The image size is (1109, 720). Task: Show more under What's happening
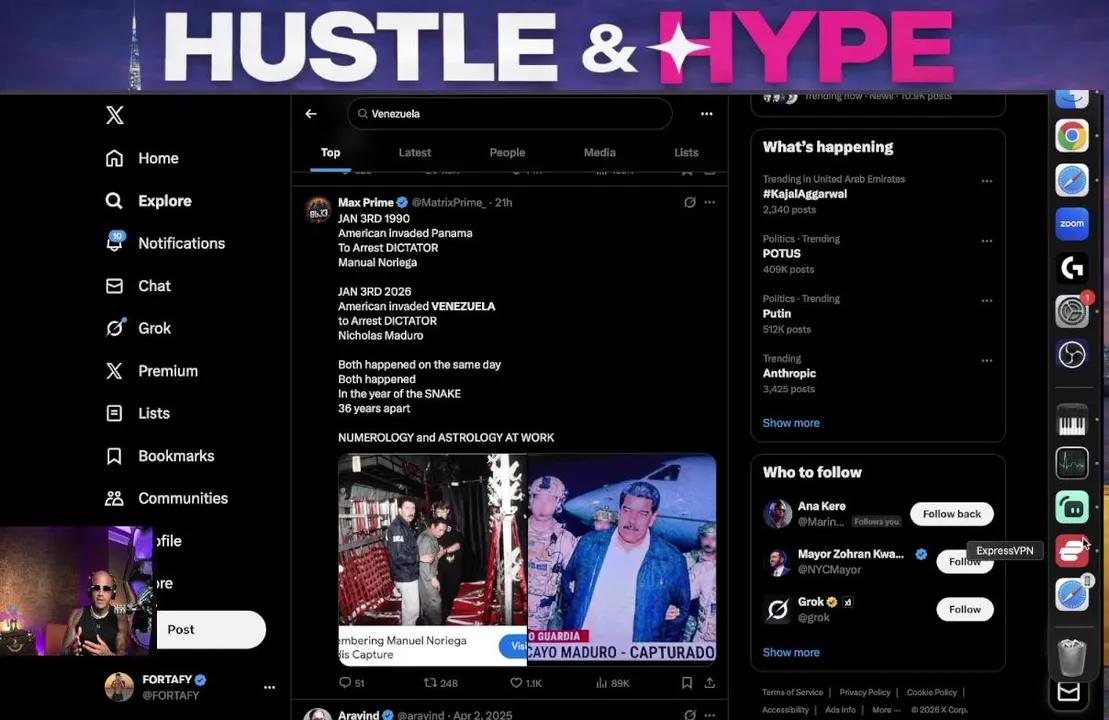[791, 423]
